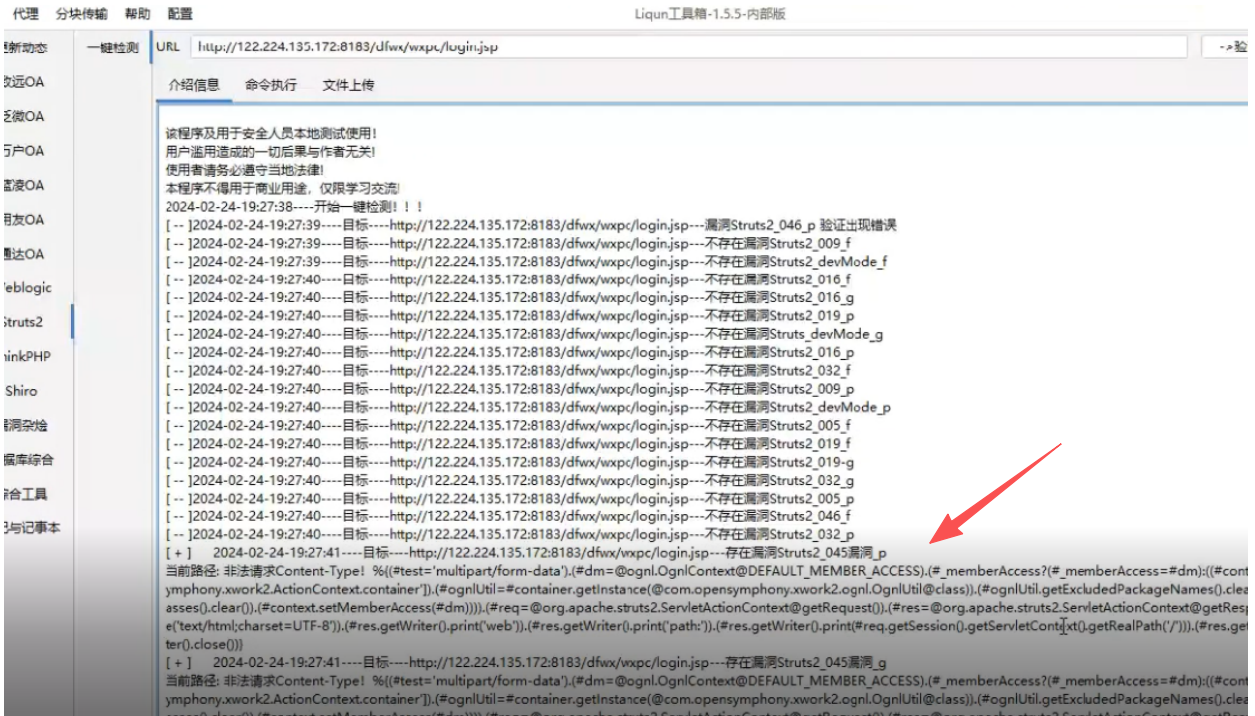
Task: Switch to the 命令执行 tab
Action: coord(271,85)
